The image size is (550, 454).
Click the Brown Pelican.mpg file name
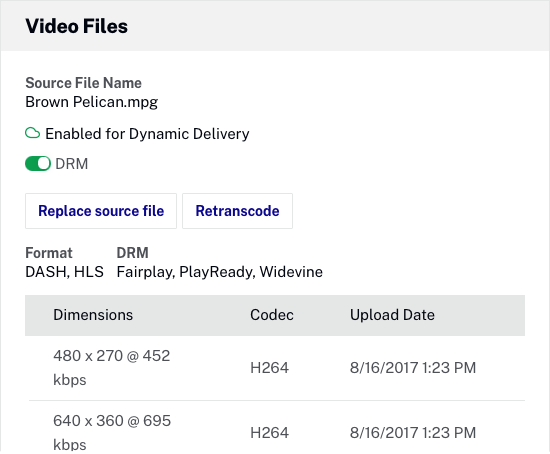pos(92,102)
